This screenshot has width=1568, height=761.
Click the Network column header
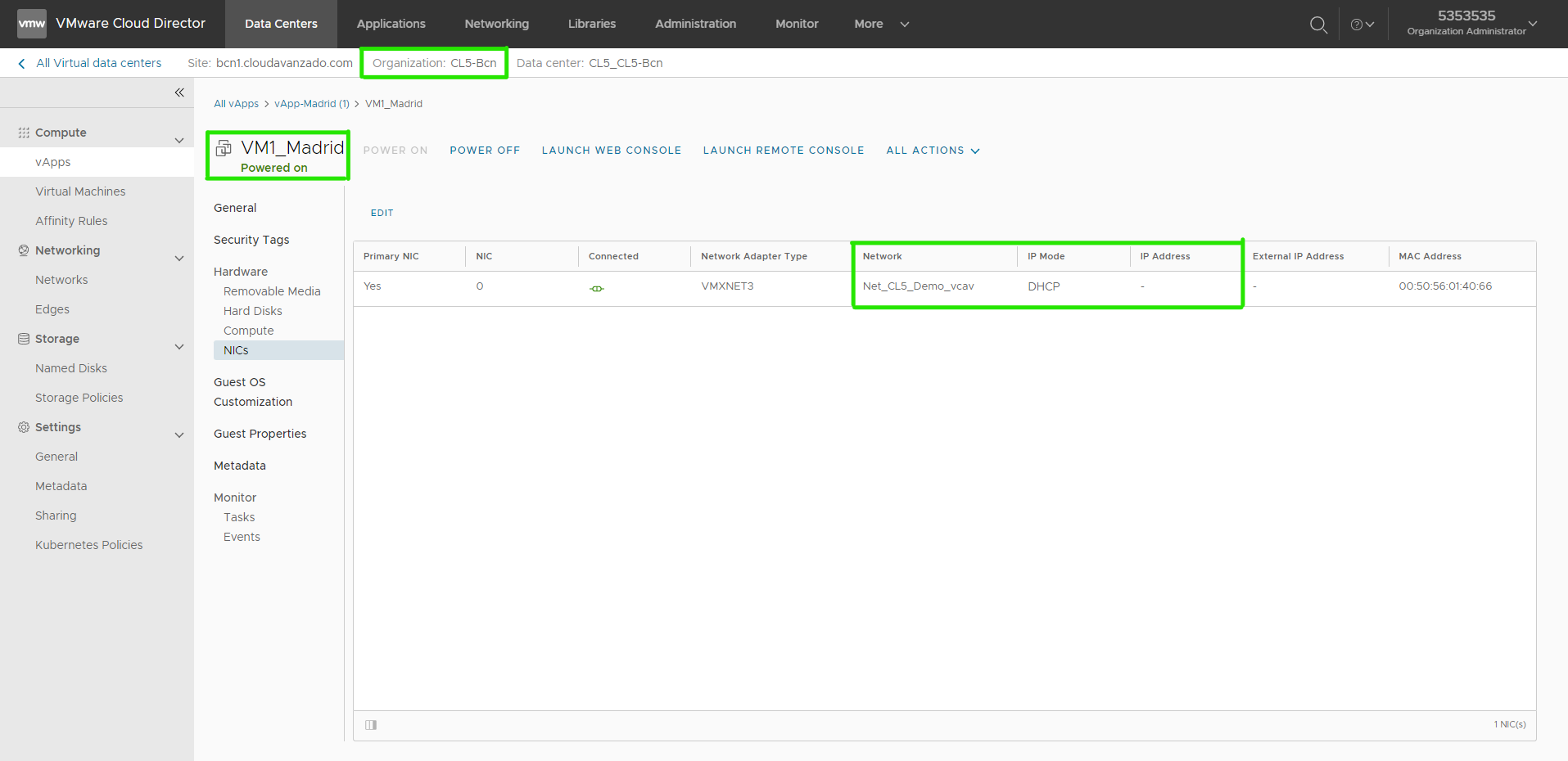(882, 256)
